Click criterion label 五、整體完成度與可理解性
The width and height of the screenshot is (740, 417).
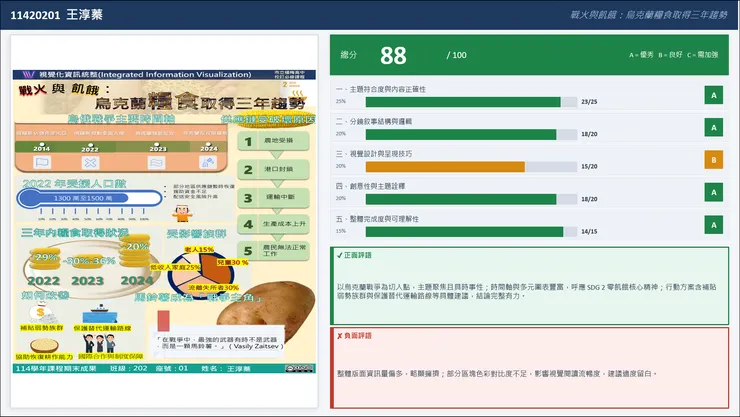pos(377,219)
